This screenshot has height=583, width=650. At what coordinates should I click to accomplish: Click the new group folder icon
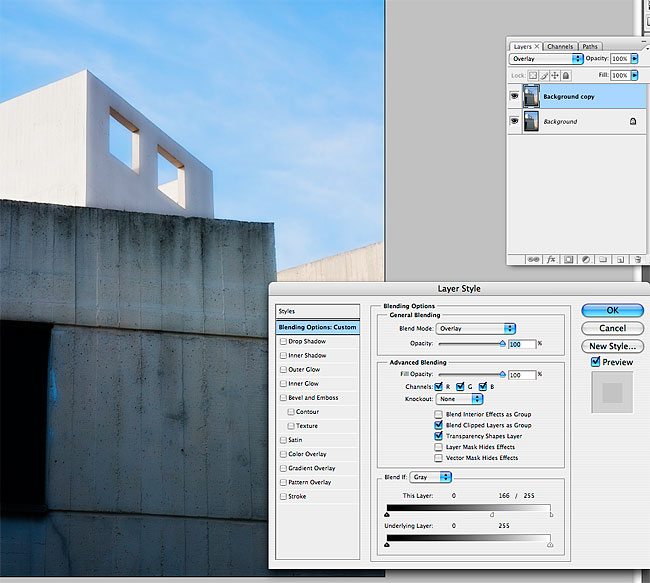coord(602,259)
